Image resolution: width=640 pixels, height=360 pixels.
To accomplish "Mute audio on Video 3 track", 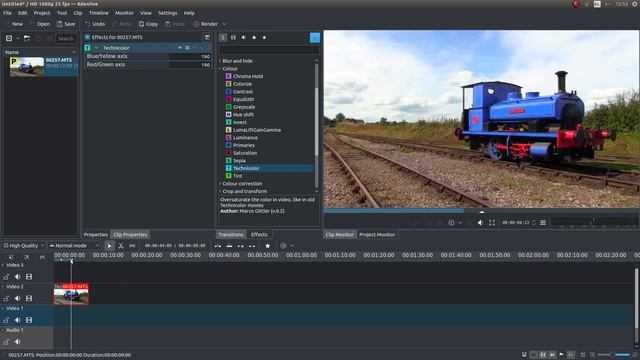I will 18,277.
